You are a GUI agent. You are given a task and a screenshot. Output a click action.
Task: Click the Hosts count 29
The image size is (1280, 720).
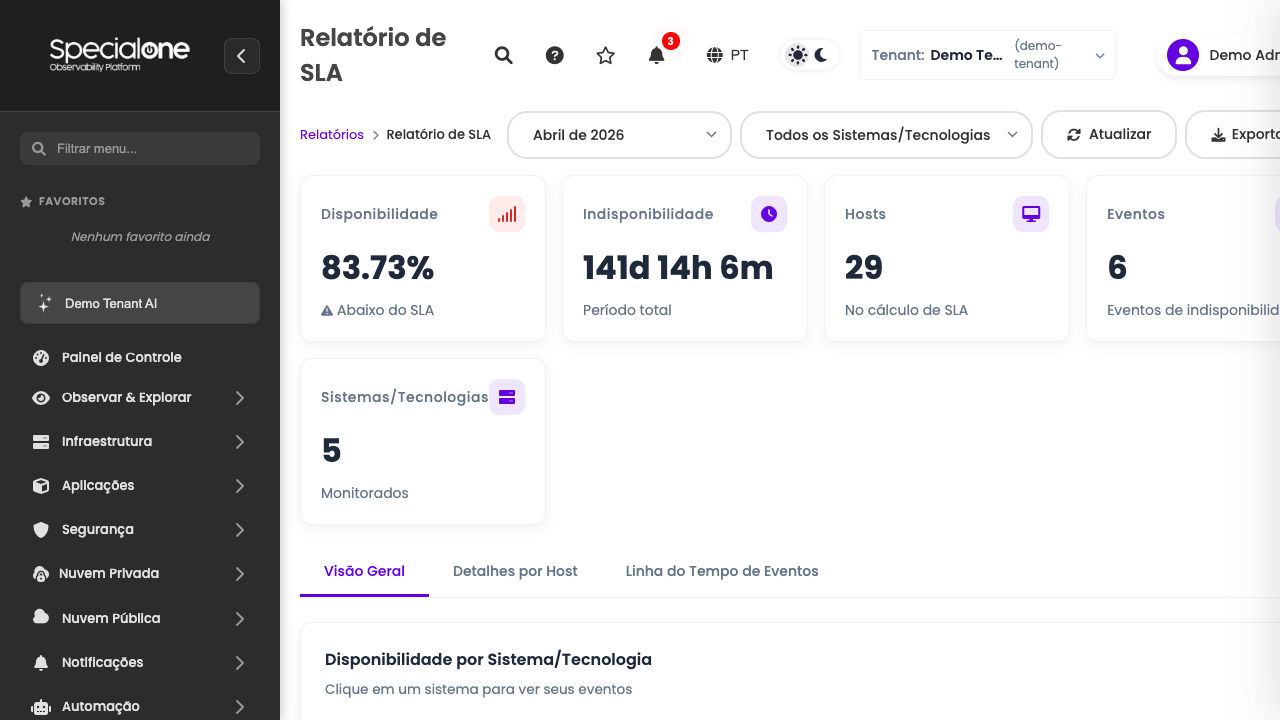[864, 268]
